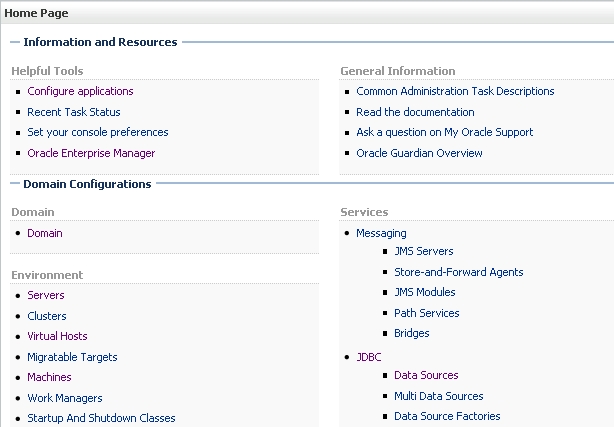Image resolution: width=614 pixels, height=427 pixels.
Task: View Oracle Guardian Overview
Action: (x=419, y=153)
